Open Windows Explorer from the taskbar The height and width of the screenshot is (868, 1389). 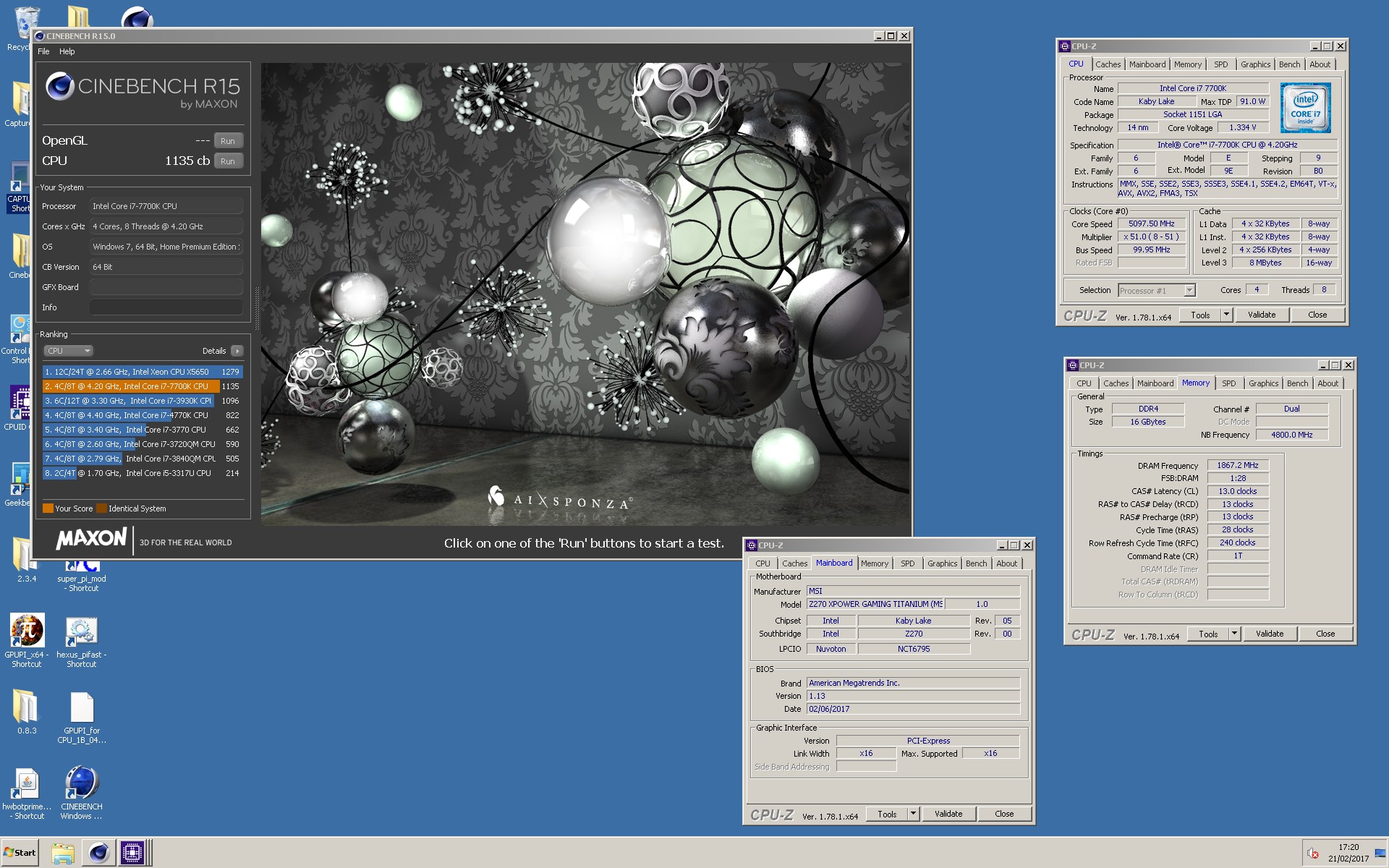63,853
